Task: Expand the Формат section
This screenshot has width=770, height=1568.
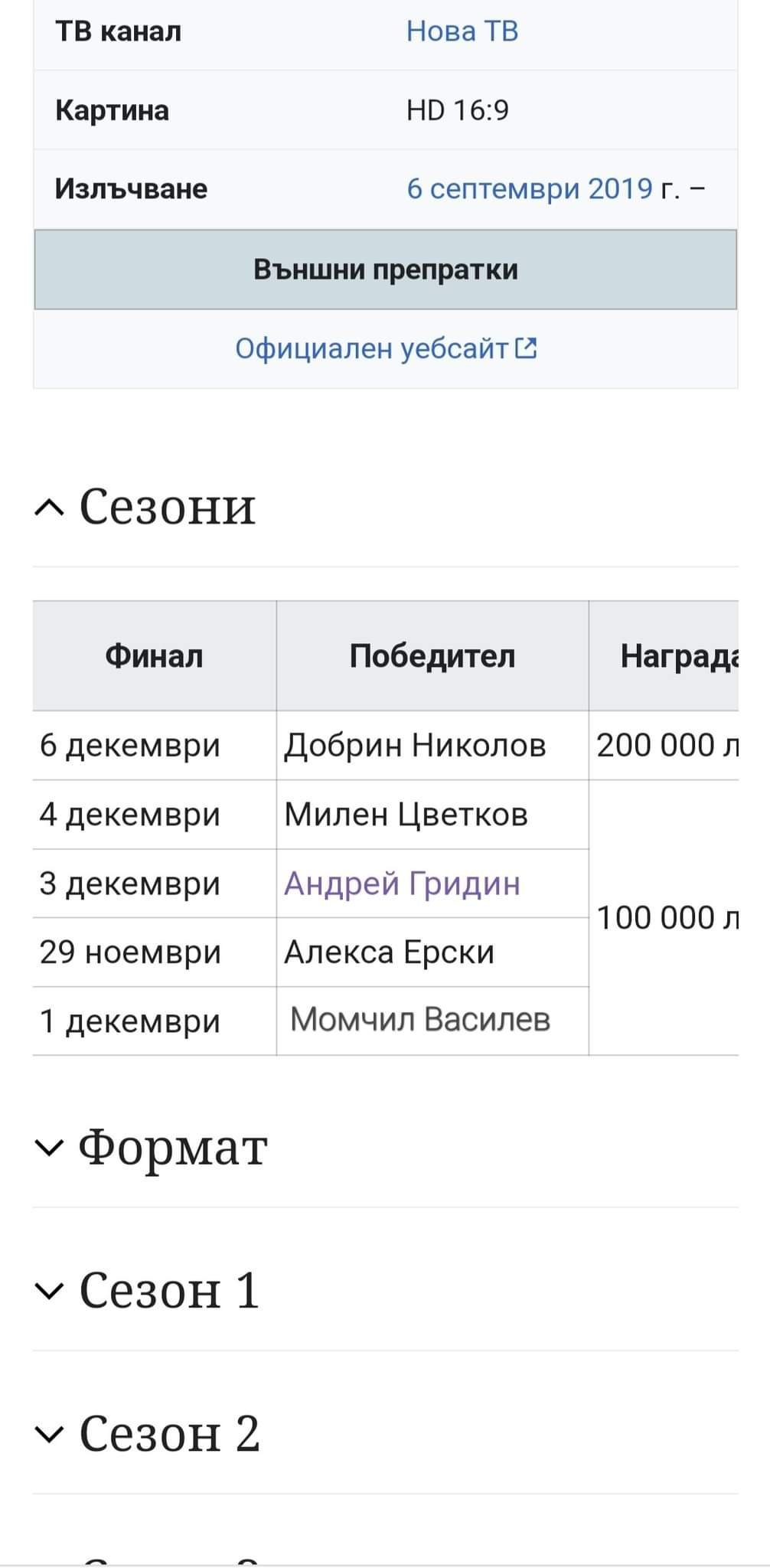Action: click(x=50, y=1147)
